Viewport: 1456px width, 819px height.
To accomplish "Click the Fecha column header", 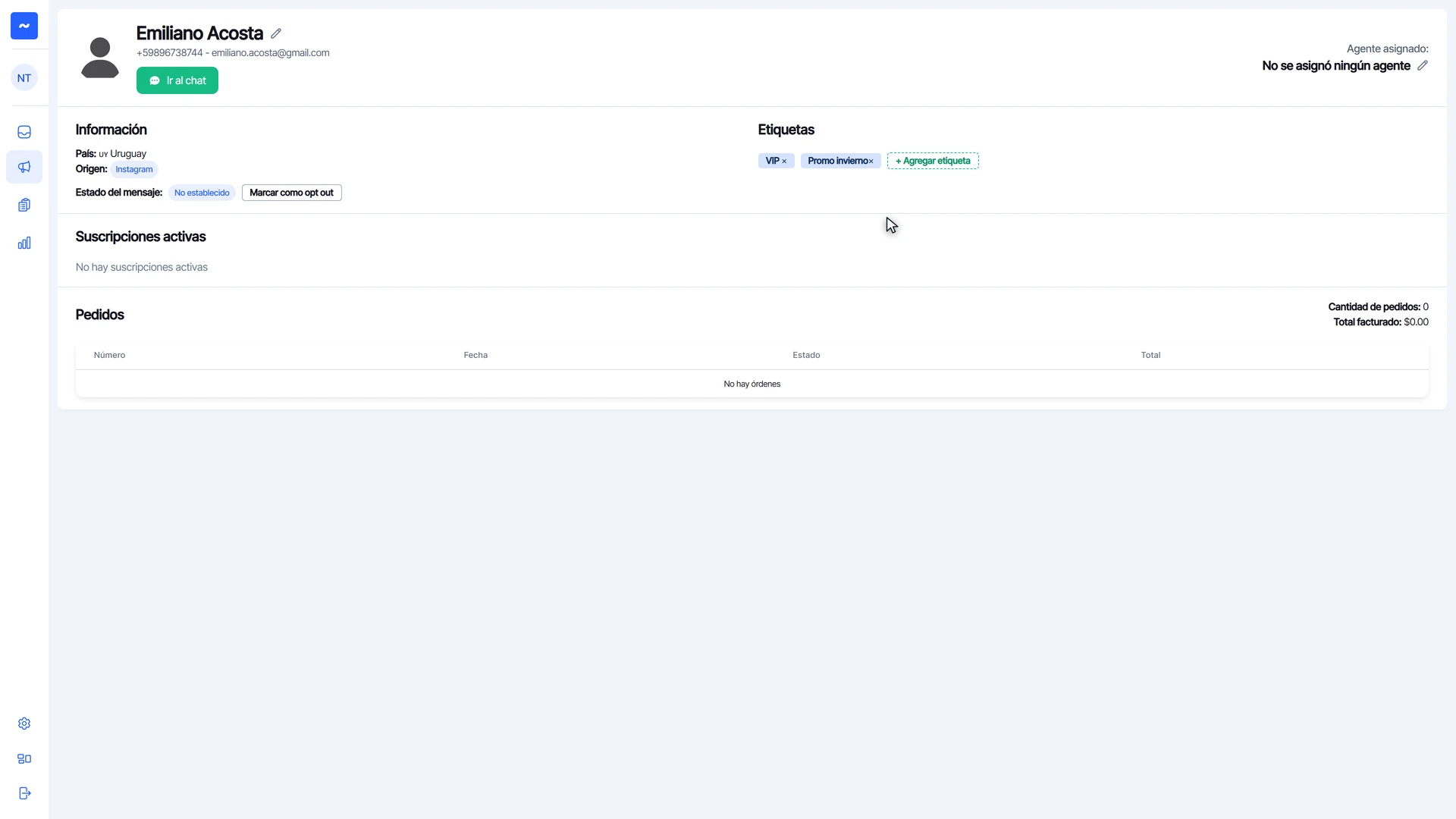I will pyautogui.click(x=475, y=355).
